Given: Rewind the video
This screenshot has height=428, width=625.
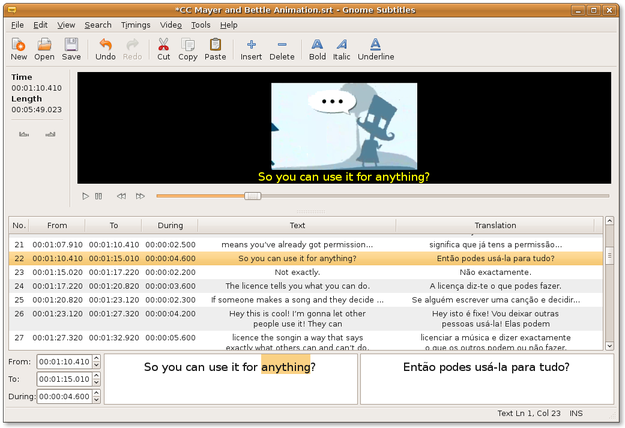Looking at the screenshot, I should (121, 196).
